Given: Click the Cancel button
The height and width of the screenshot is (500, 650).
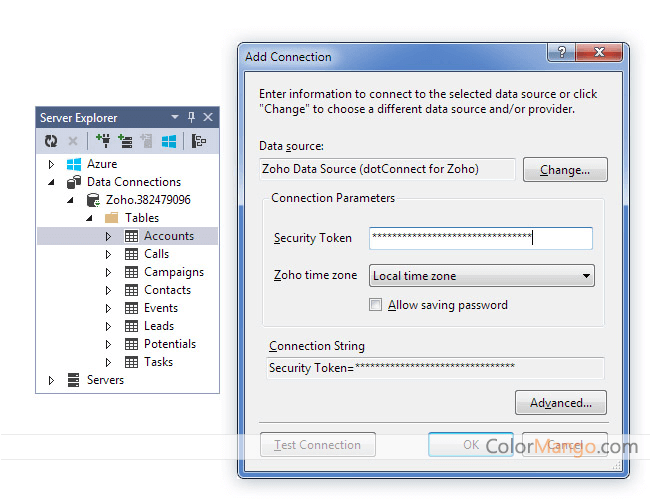Looking at the screenshot, I should click(565, 444).
